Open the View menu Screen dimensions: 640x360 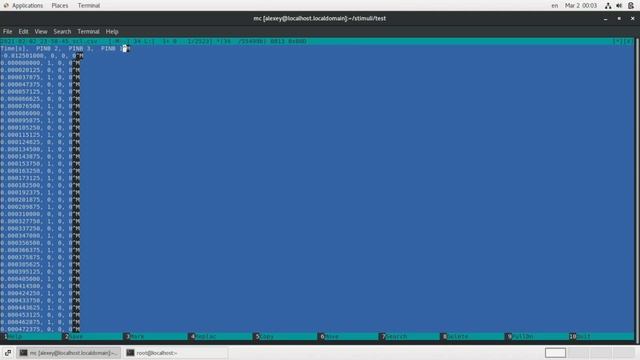point(41,31)
